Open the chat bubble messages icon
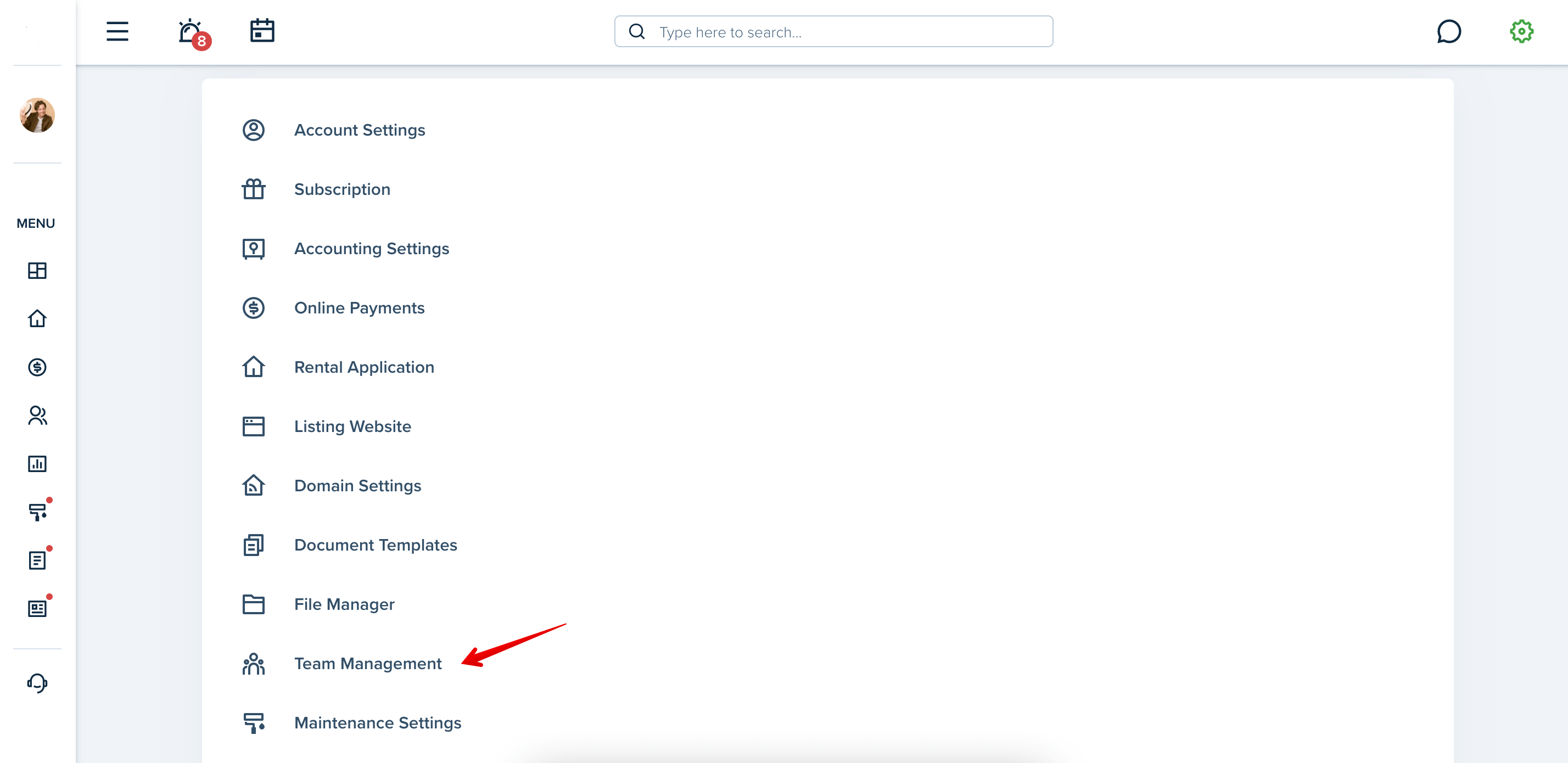The image size is (1568, 763). coord(1449,31)
